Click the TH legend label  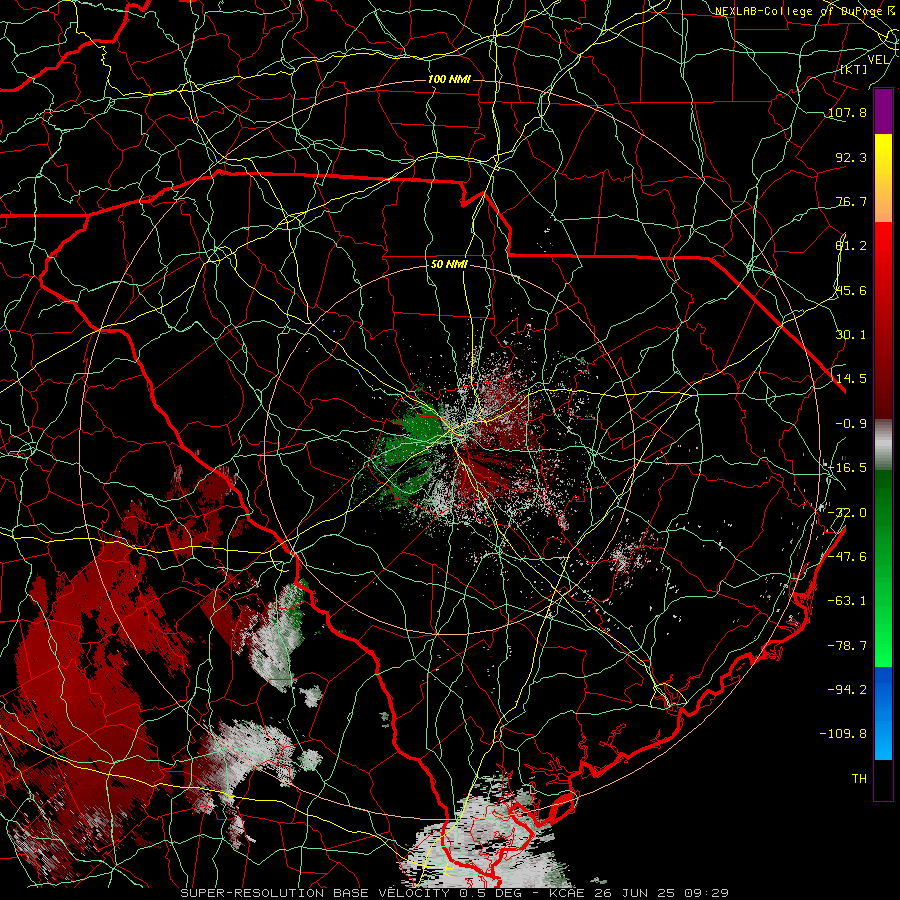(x=859, y=779)
